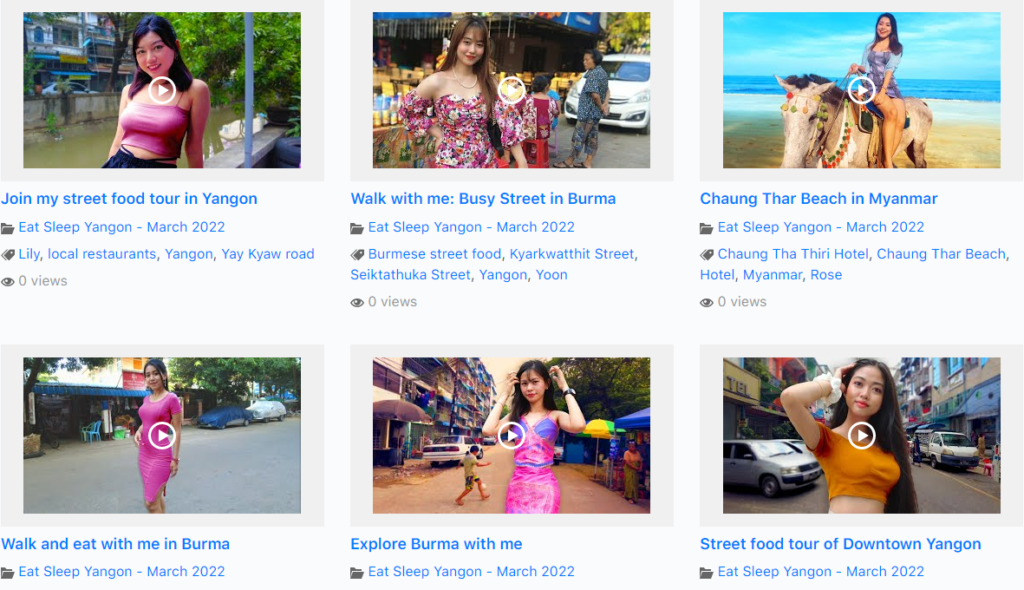Play the Chaung Thar Beach video
The image size is (1024, 590).
(861, 90)
